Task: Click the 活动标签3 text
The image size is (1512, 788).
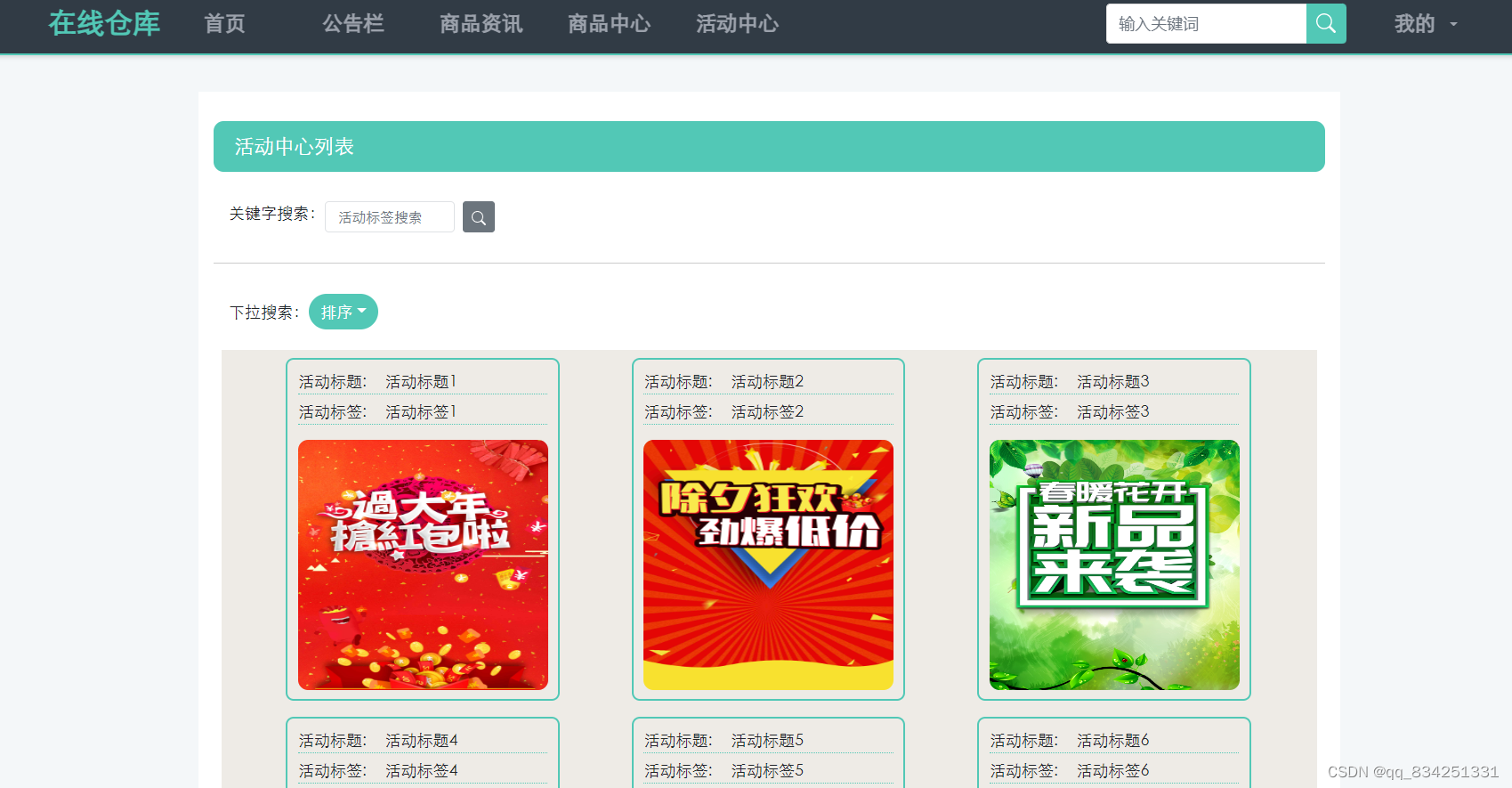Action: point(1113,412)
